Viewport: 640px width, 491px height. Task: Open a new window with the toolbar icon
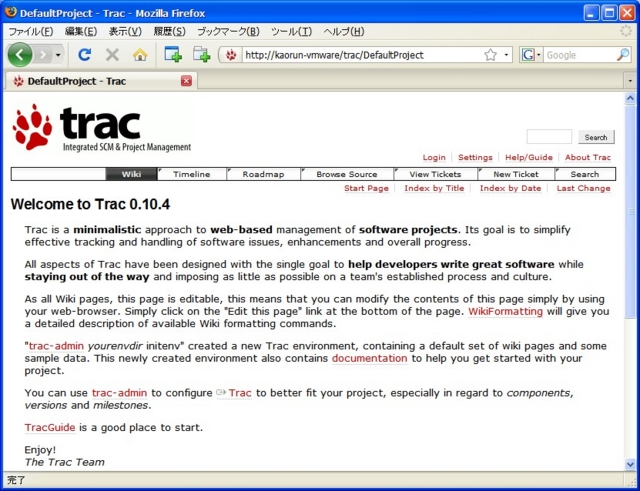pyautogui.click(x=173, y=54)
